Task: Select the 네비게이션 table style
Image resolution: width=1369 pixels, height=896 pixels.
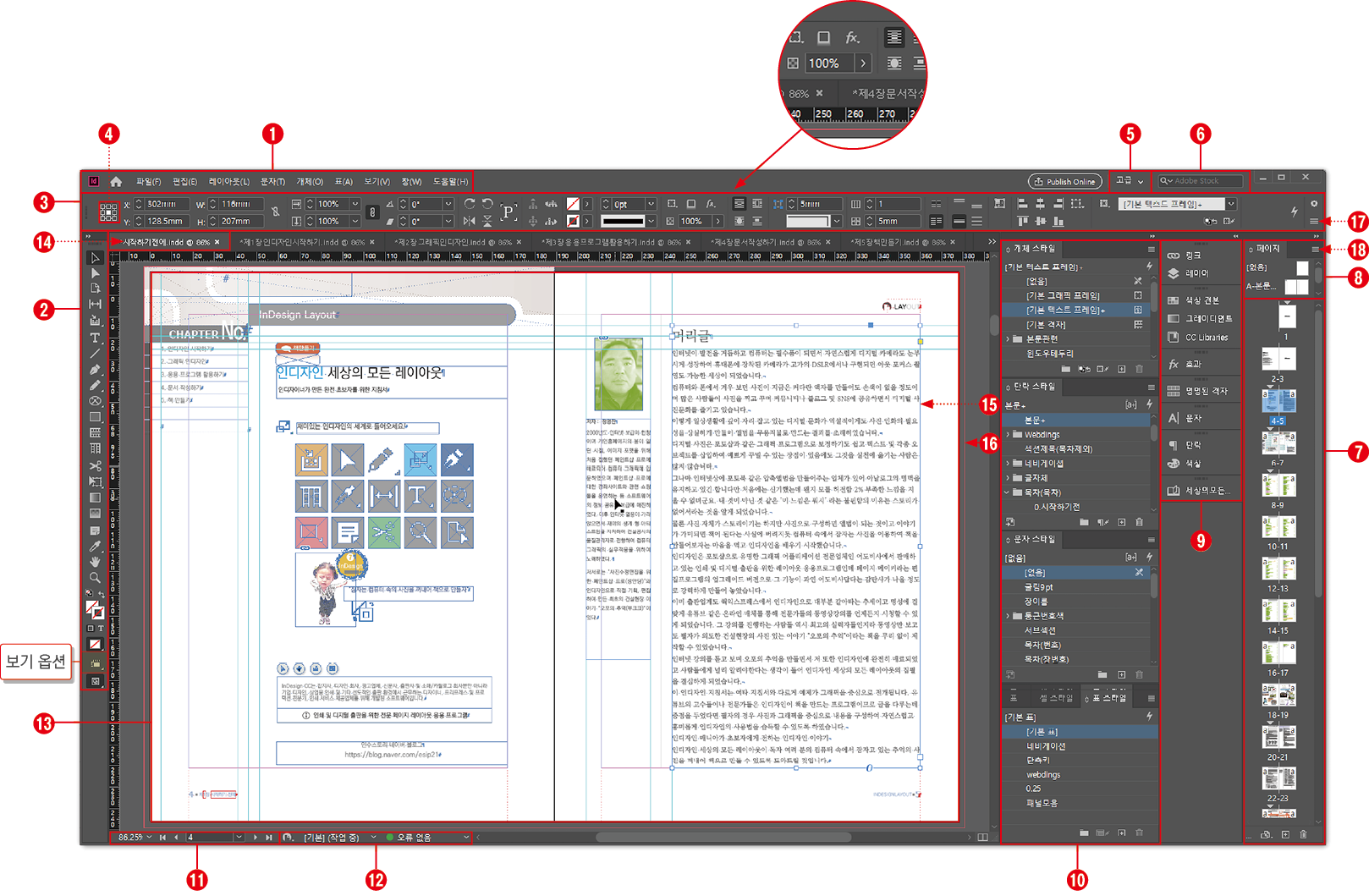Action: coord(1079,746)
